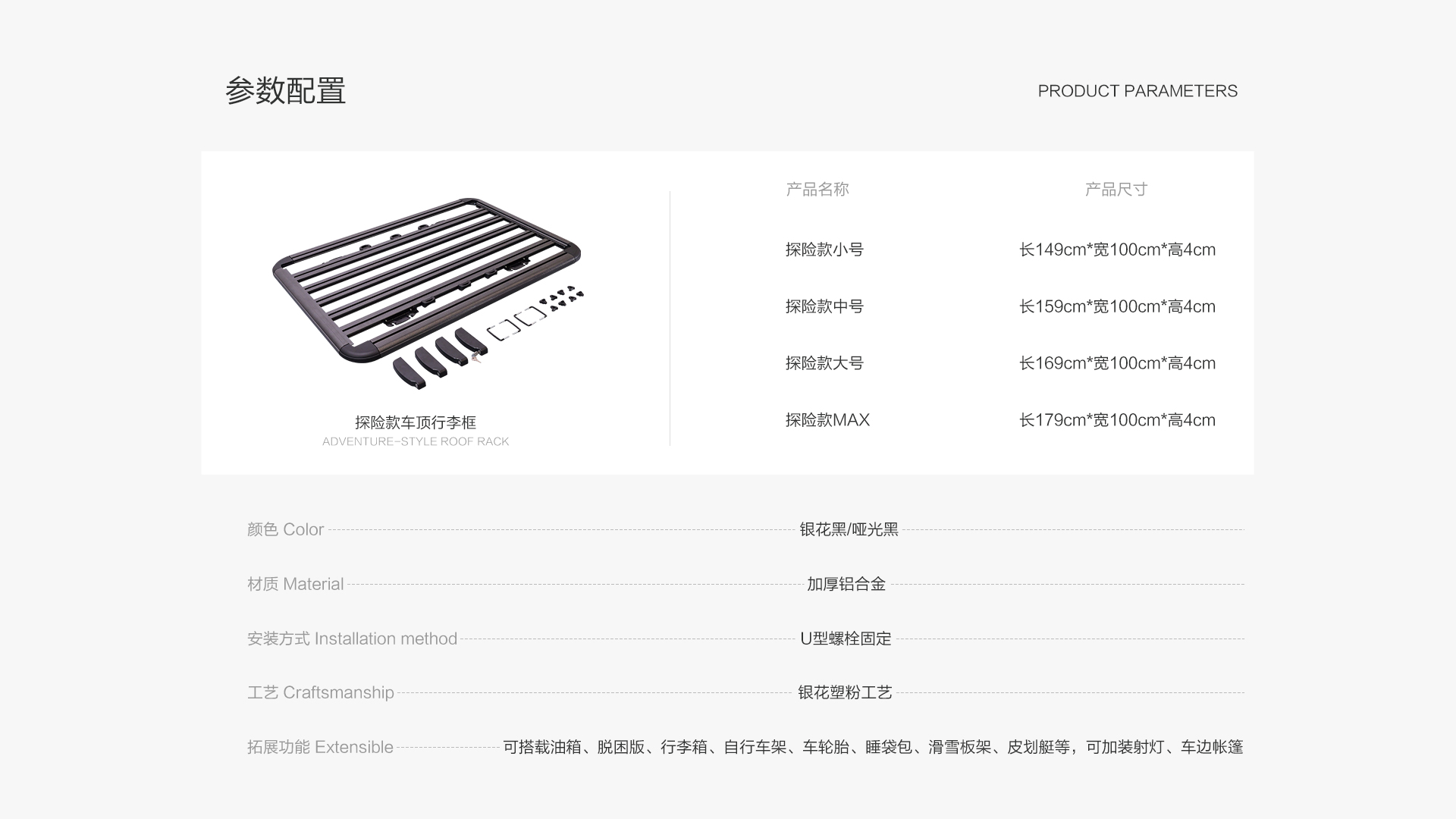The height and width of the screenshot is (819, 1456).
Task: Click the 探险款车顶行李框 caption
Action: [x=415, y=422]
